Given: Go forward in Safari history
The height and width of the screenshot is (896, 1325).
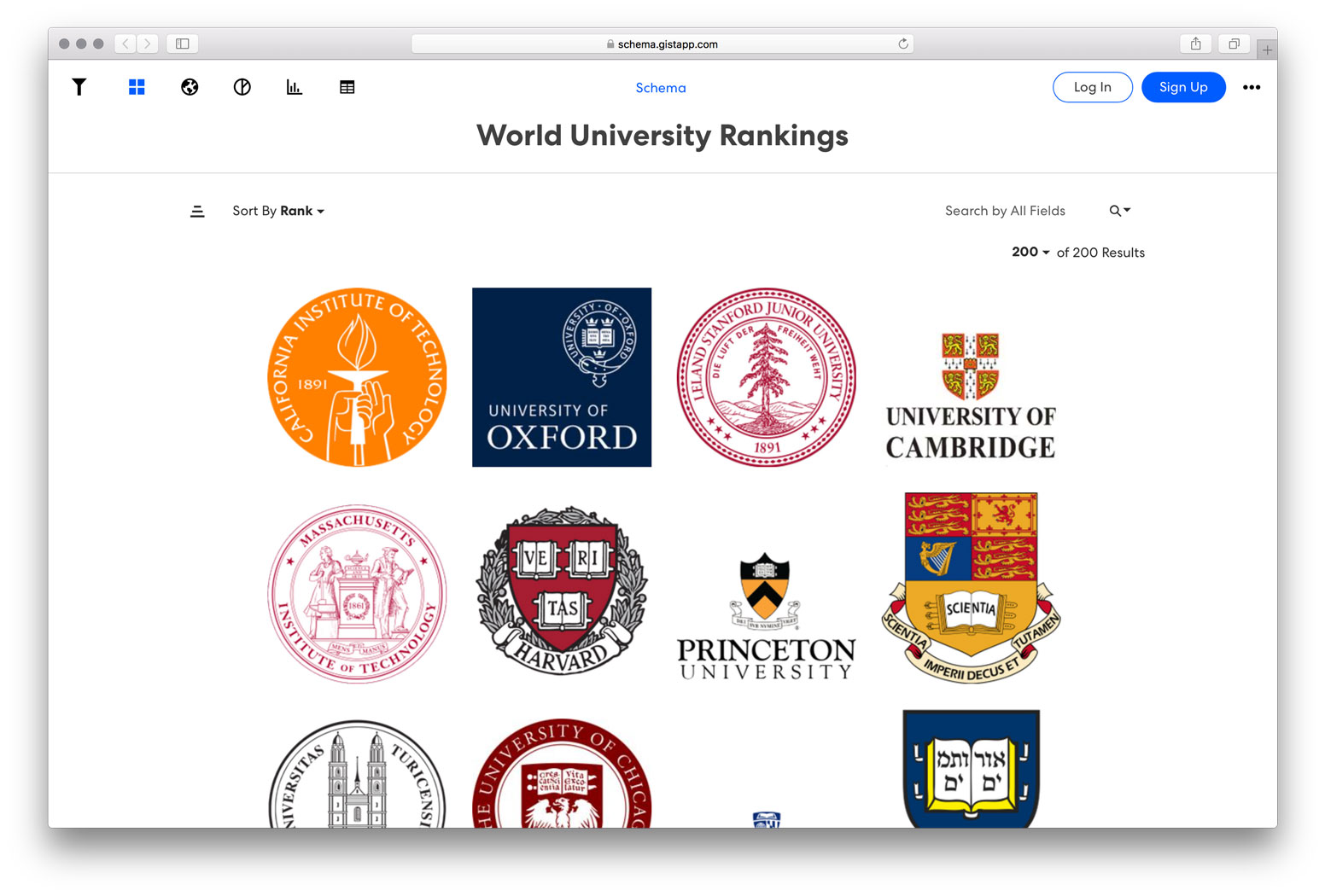Looking at the screenshot, I should click(x=148, y=44).
